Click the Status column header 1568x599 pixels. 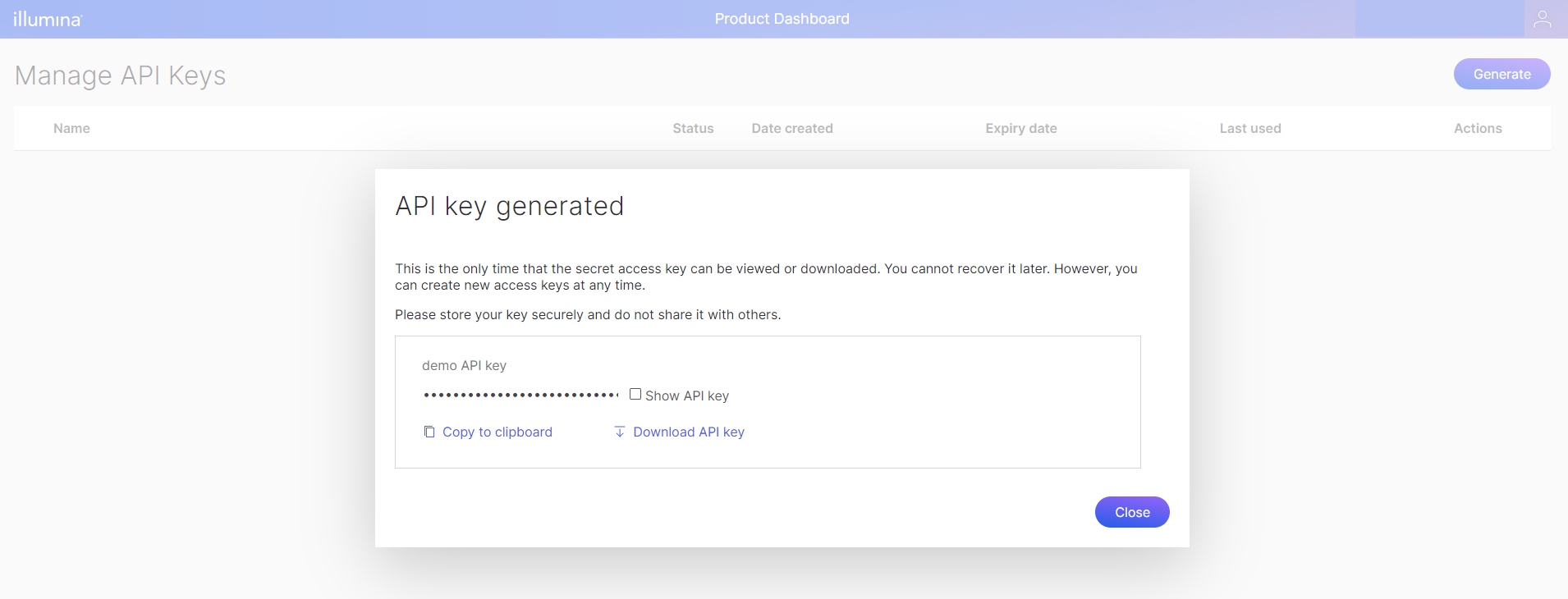coord(693,128)
